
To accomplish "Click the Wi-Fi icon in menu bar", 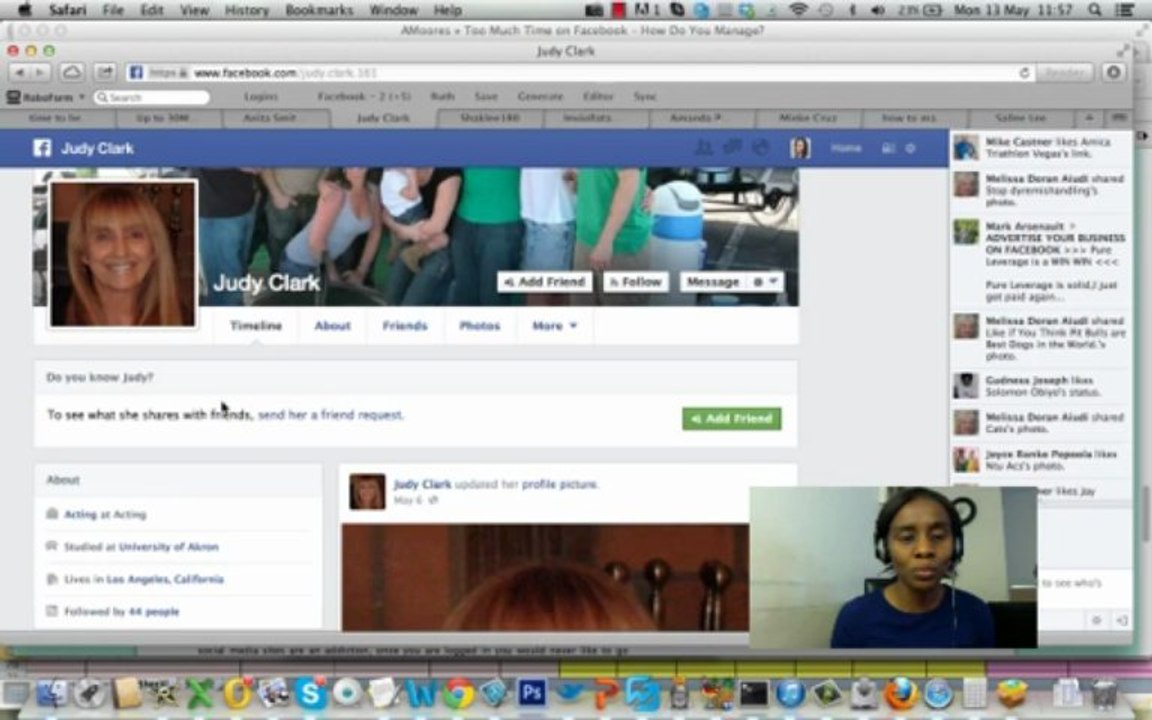I will (799, 10).
